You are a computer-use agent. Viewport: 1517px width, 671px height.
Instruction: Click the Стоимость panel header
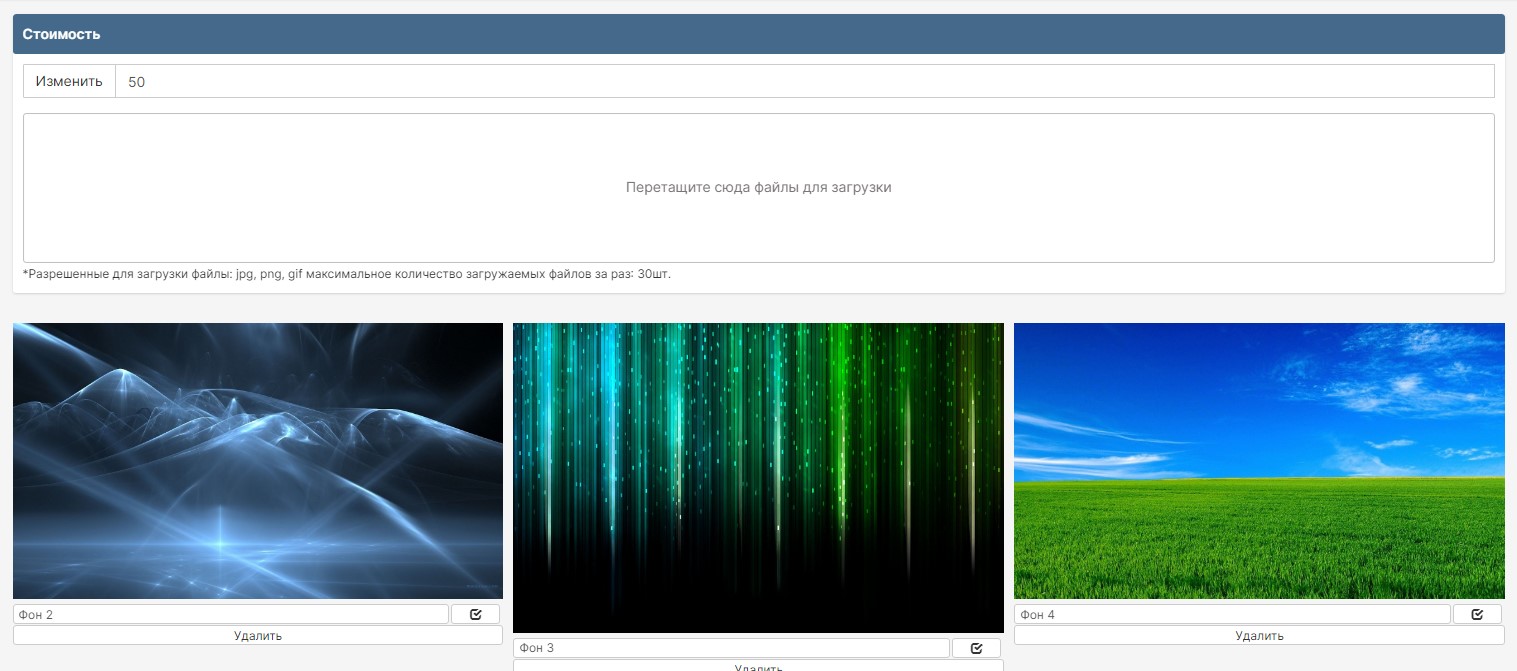point(758,34)
